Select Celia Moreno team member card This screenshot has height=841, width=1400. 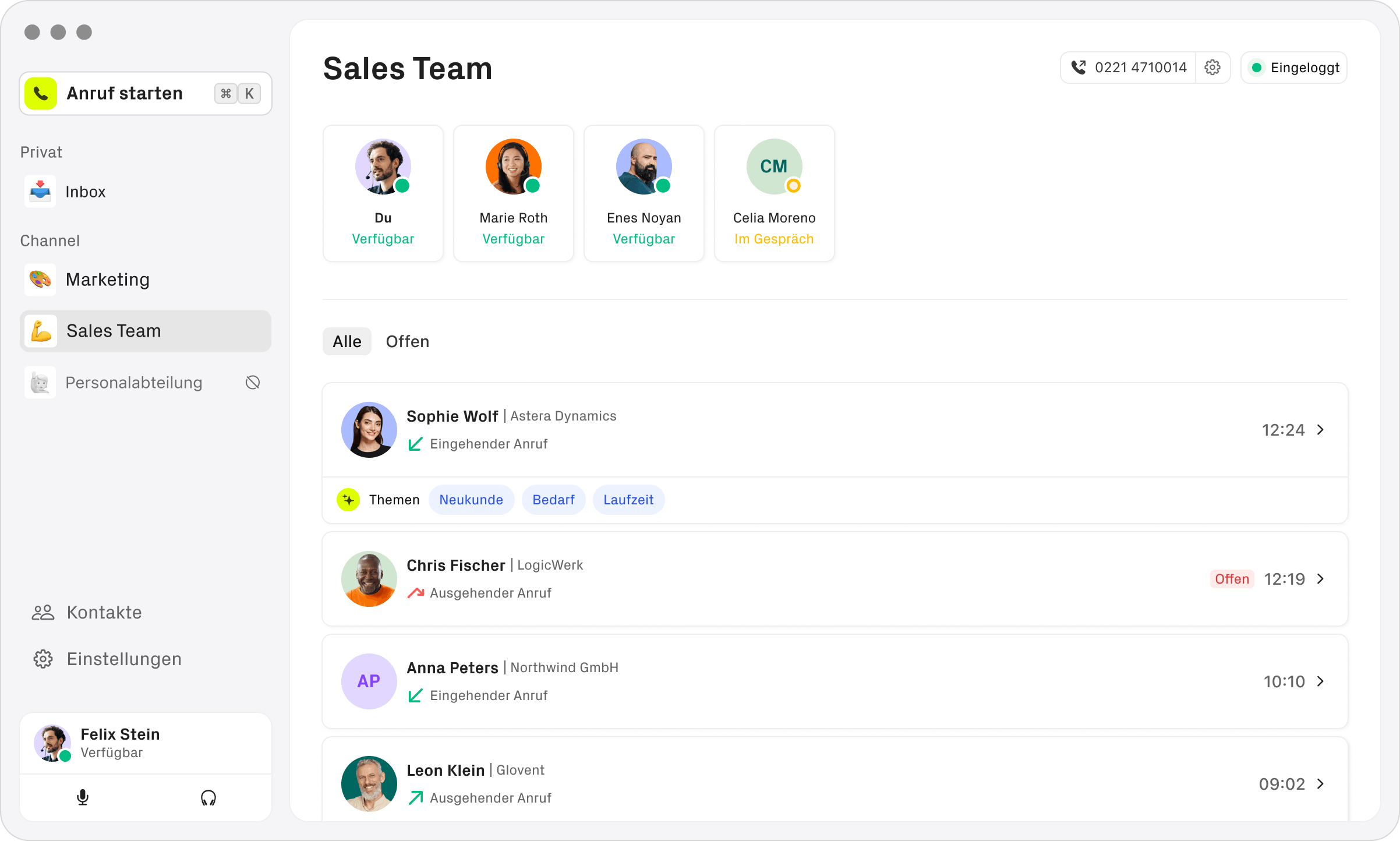click(x=774, y=193)
